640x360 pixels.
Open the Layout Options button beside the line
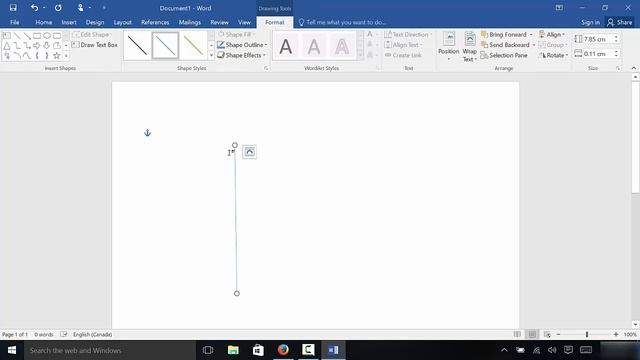(x=249, y=152)
